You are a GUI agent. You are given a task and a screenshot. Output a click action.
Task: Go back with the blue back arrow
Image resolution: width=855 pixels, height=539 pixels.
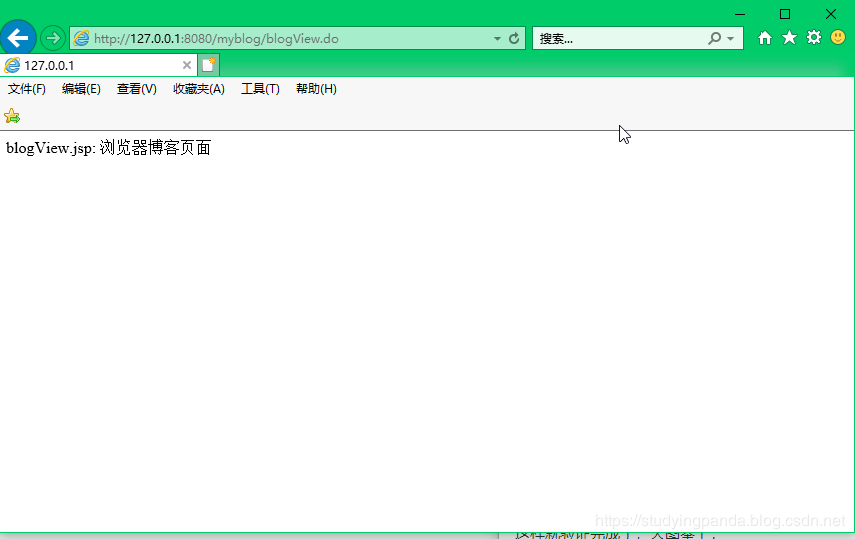(x=18, y=38)
